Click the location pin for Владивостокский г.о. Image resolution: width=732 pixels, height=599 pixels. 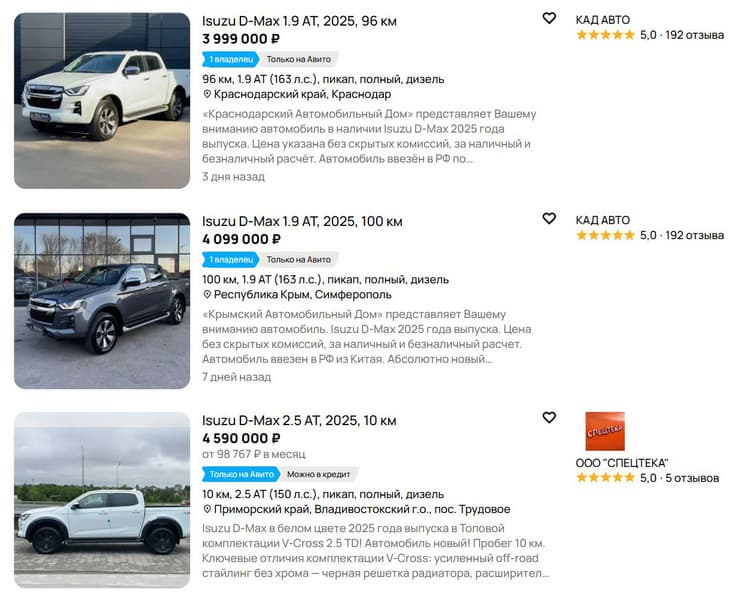point(207,509)
